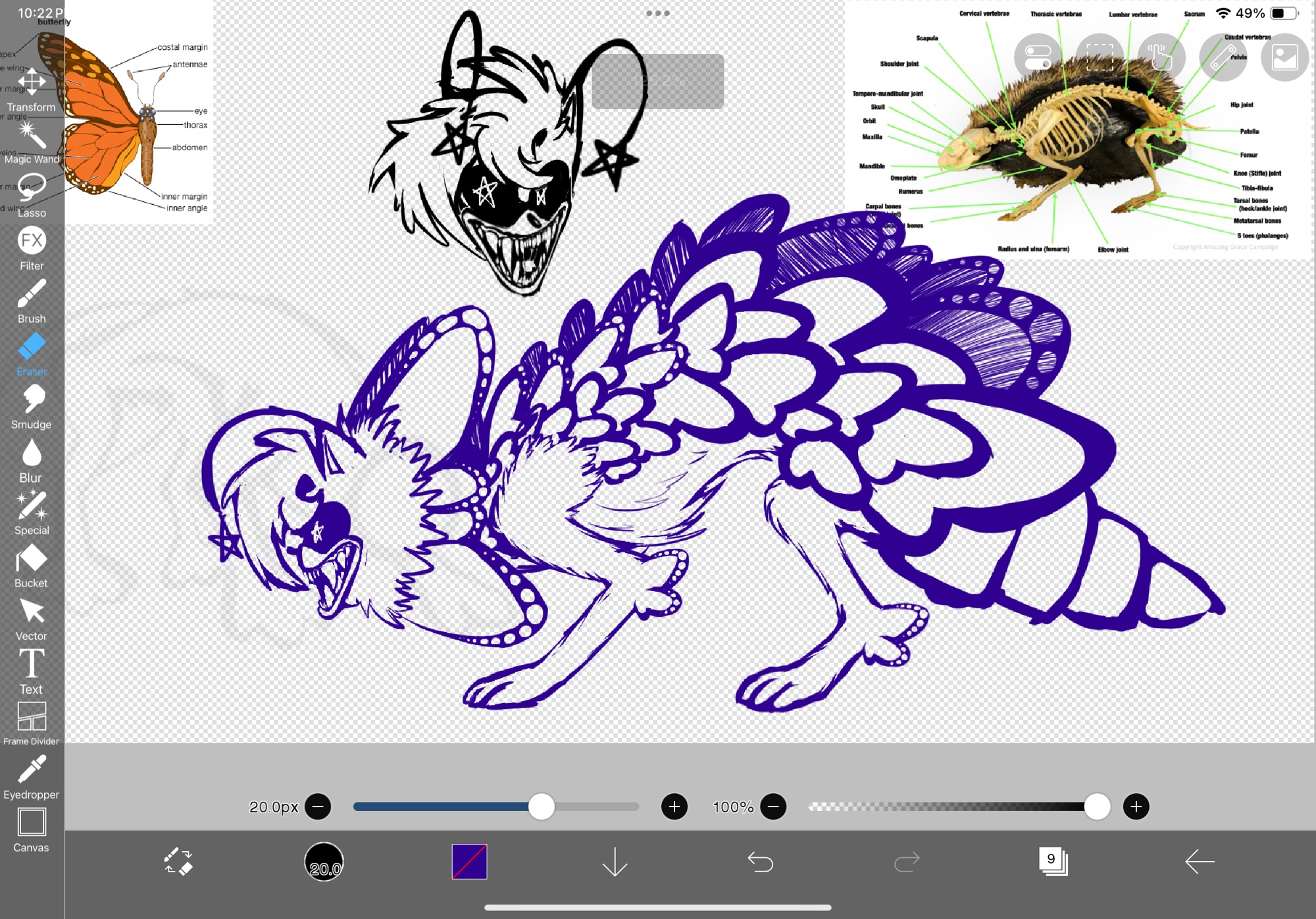Go back with the left arrow
This screenshot has height=919, width=1316.
[1199, 861]
